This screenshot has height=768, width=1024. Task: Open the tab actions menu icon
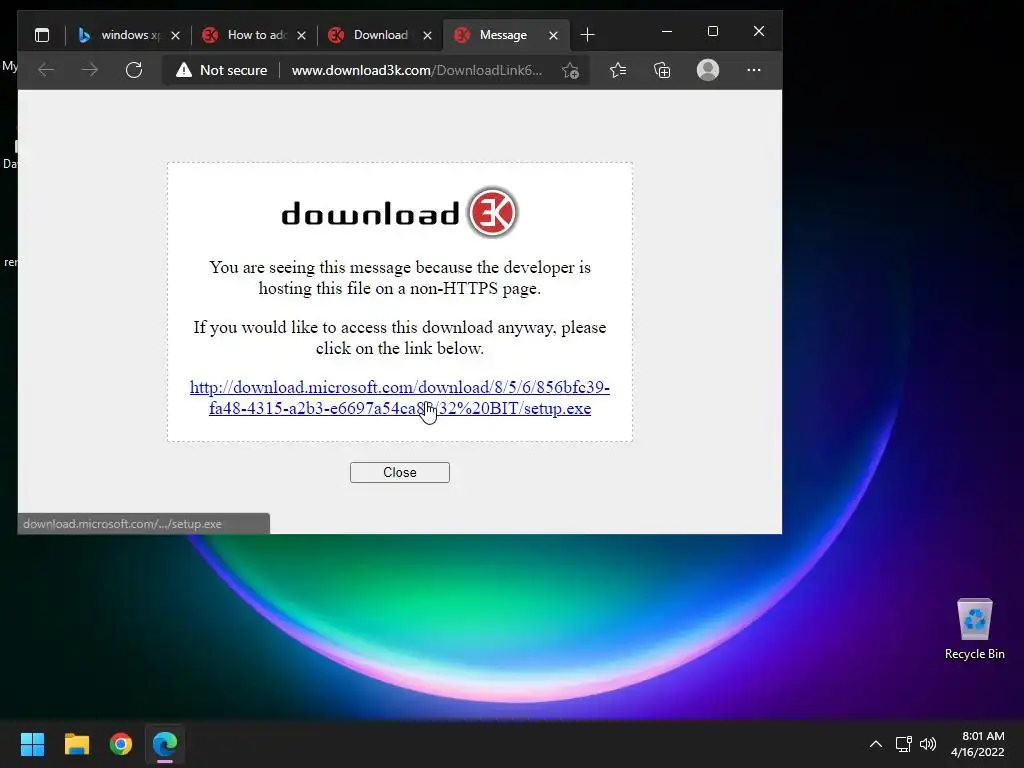(42, 35)
